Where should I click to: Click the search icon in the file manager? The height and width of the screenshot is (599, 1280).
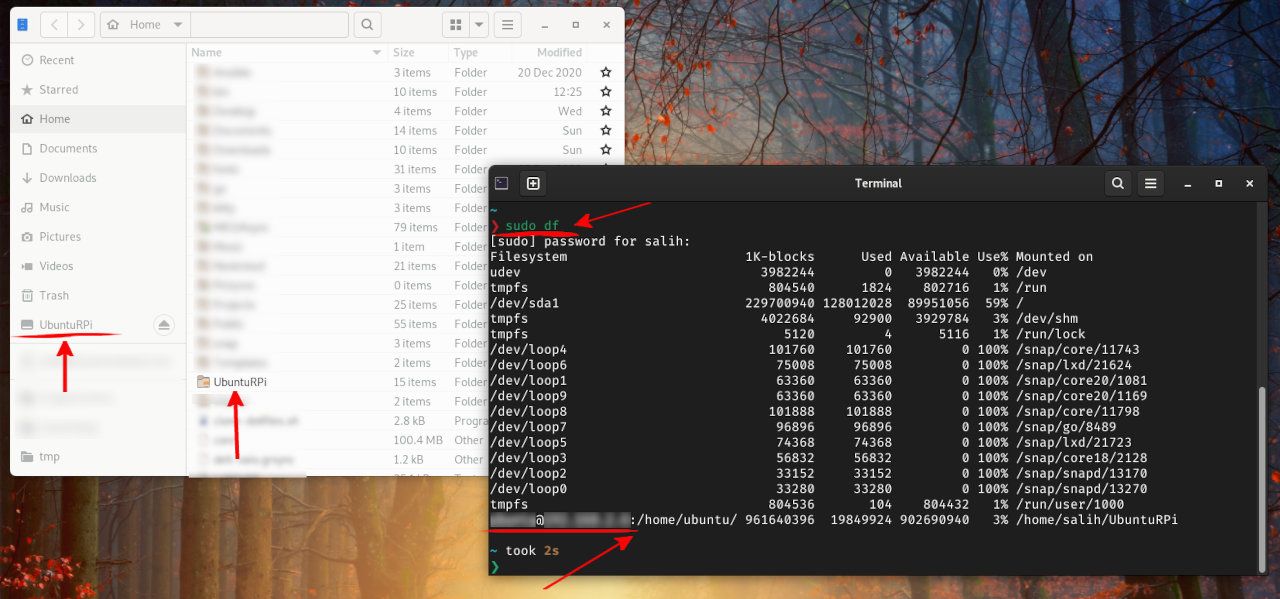click(367, 24)
